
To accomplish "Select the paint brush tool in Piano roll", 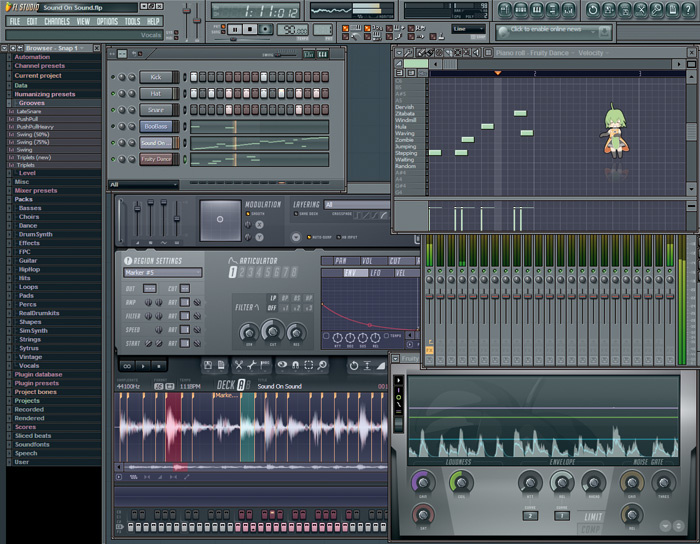I will click(x=429, y=53).
